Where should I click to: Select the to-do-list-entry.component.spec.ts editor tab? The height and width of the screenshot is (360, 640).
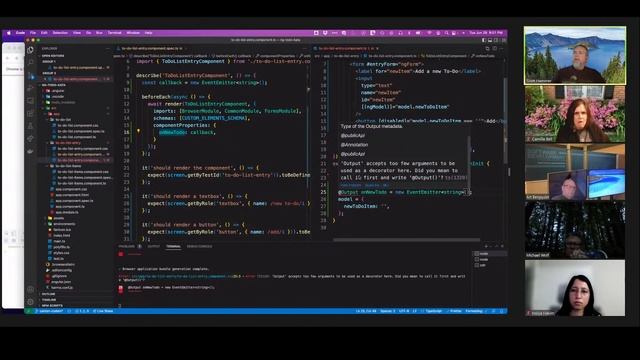click(x=152, y=48)
